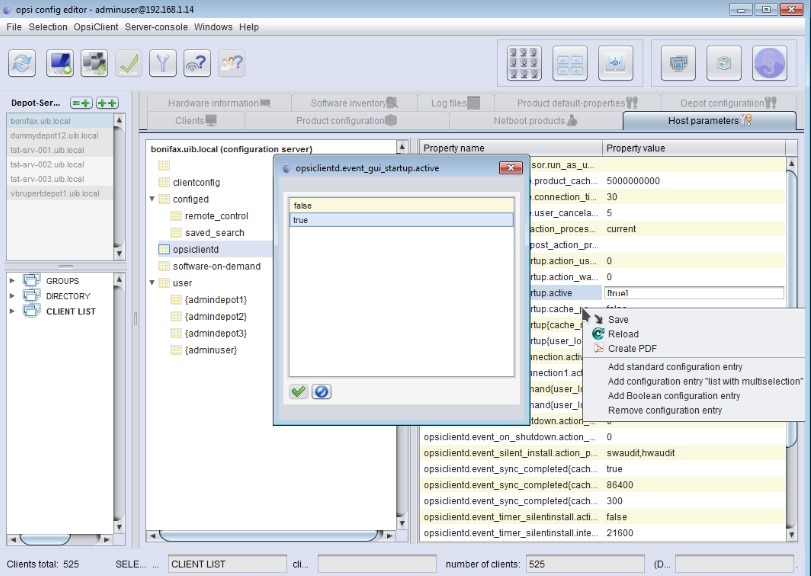Open the OpsiClient menu
The image size is (811, 576).
click(96, 27)
